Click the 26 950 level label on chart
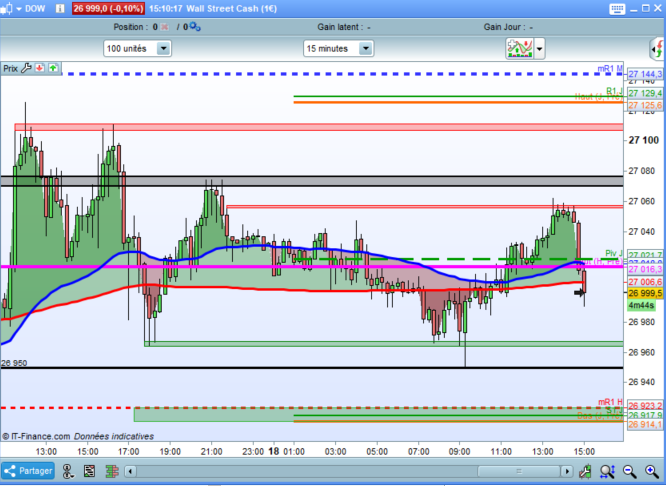666x486 pixels. click(14, 363)
